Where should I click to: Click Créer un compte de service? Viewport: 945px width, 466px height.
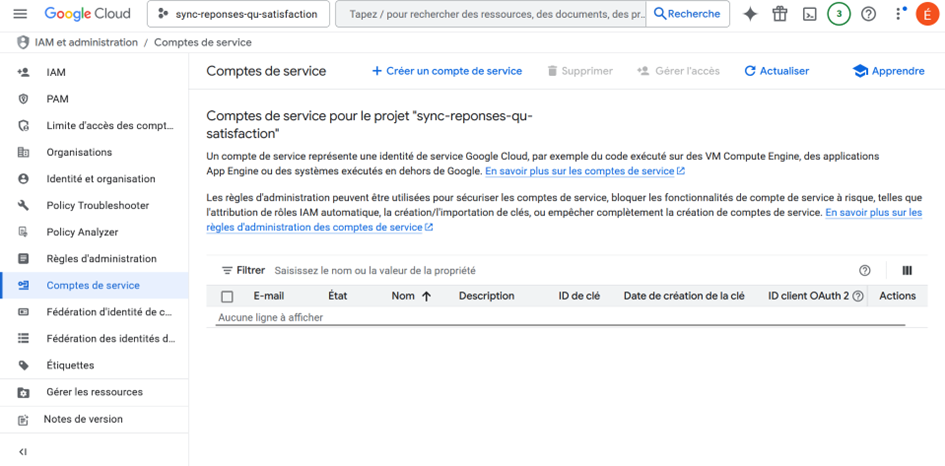click(447, 71)
